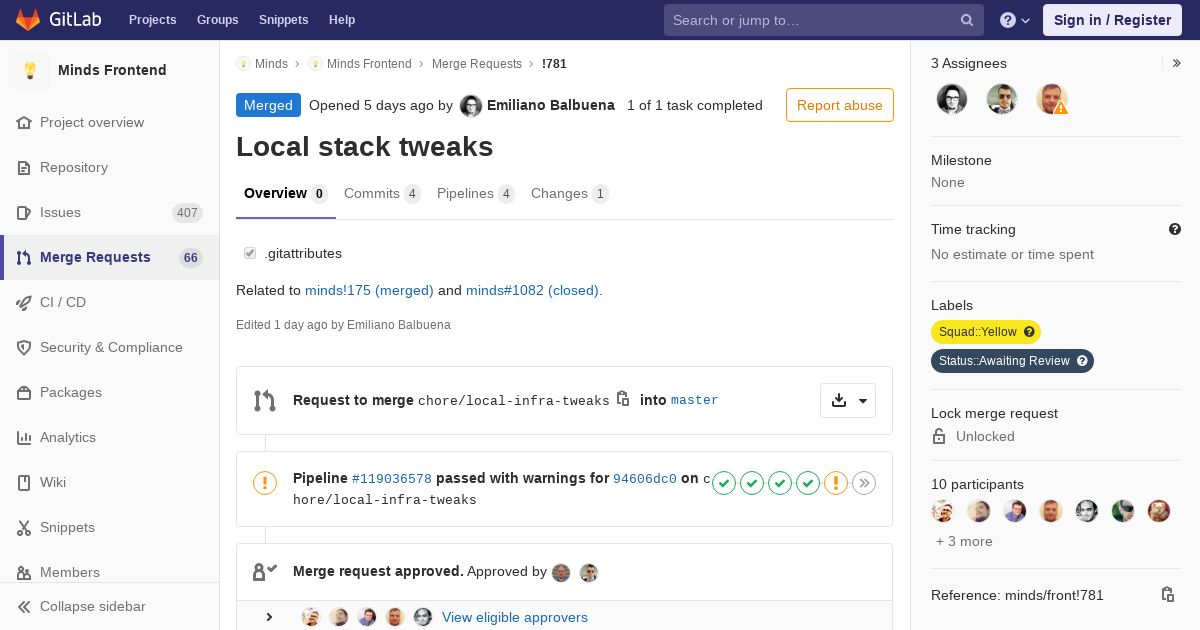The height and width of the screenshot is (630, 1200).
Task: Switch to the Changes tab
Action: click(x=570, y=194)
